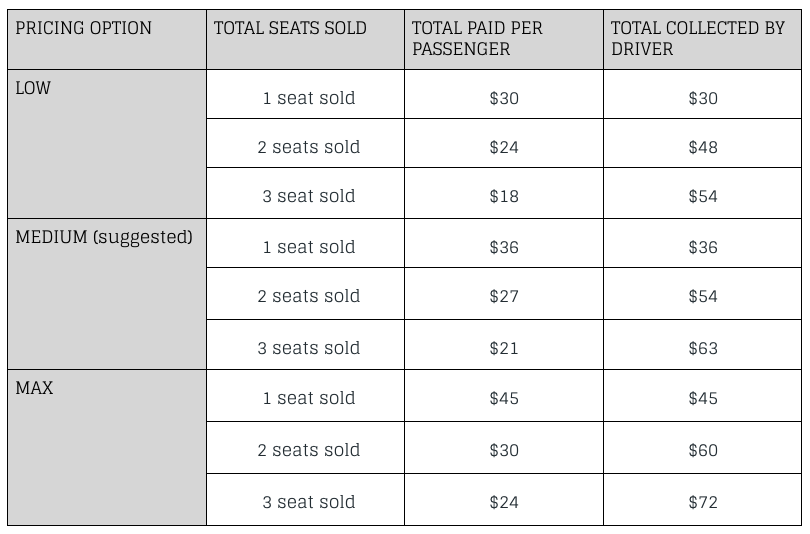Select the $18 per passenger cell
Screen dimensions: 810x534
point(504,196)
